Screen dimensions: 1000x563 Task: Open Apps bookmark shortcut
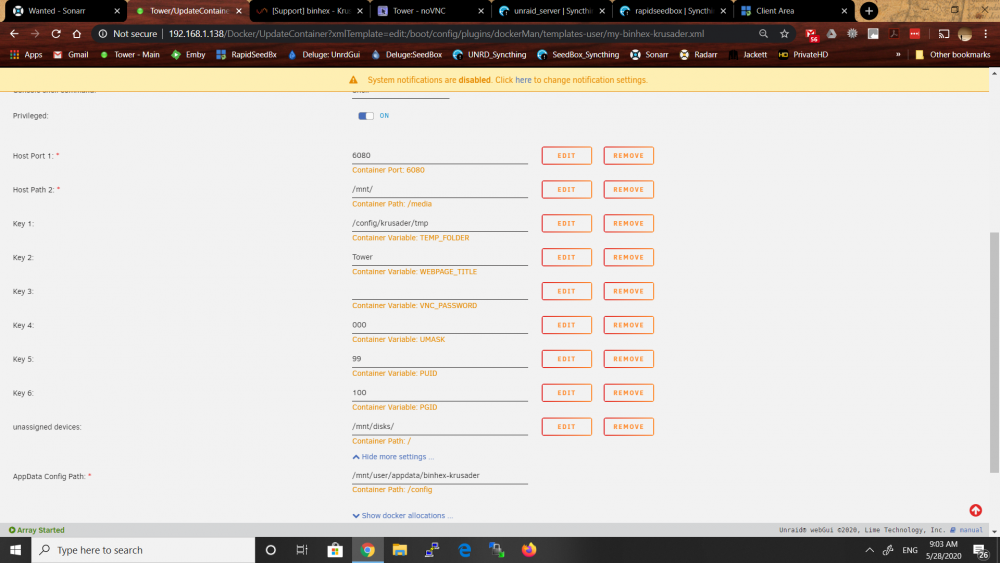click(x=26, y=55)
